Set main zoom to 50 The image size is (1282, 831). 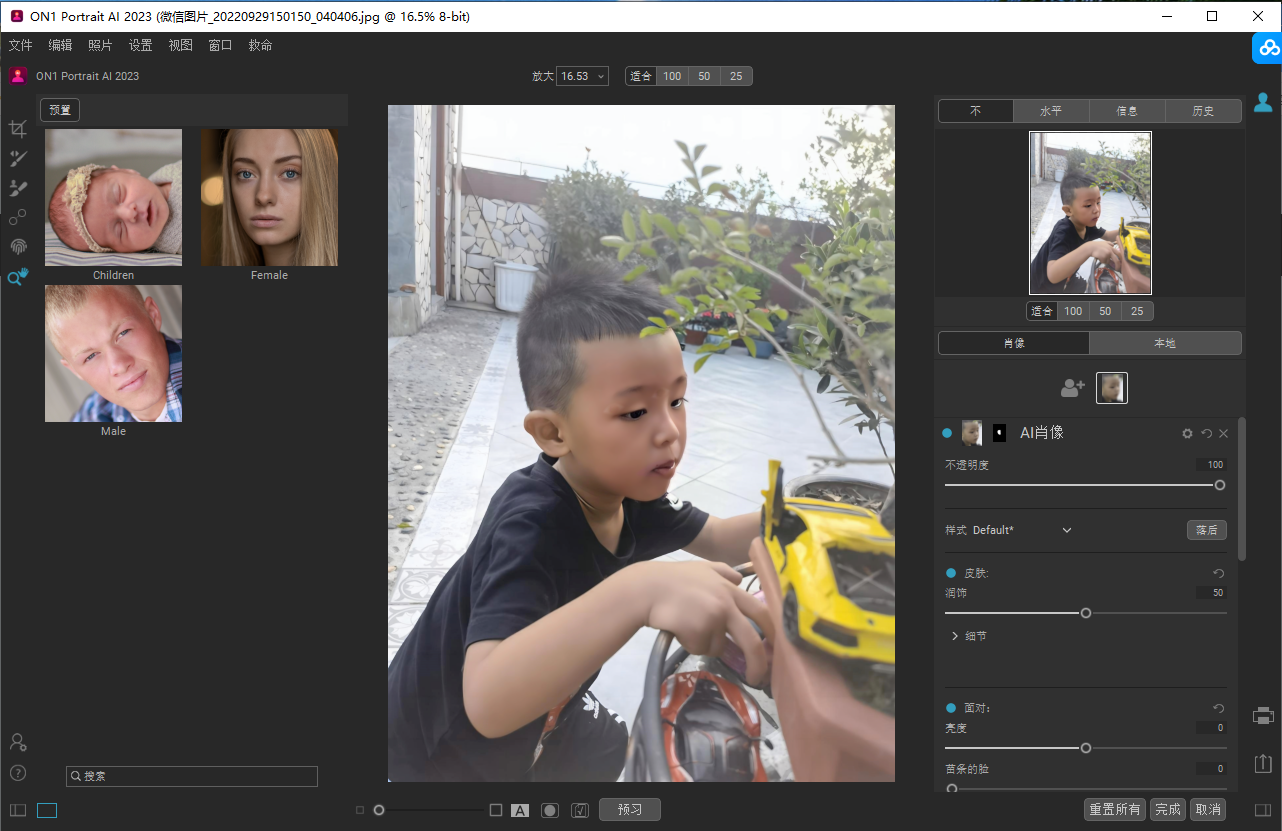[x=704, y=76]
